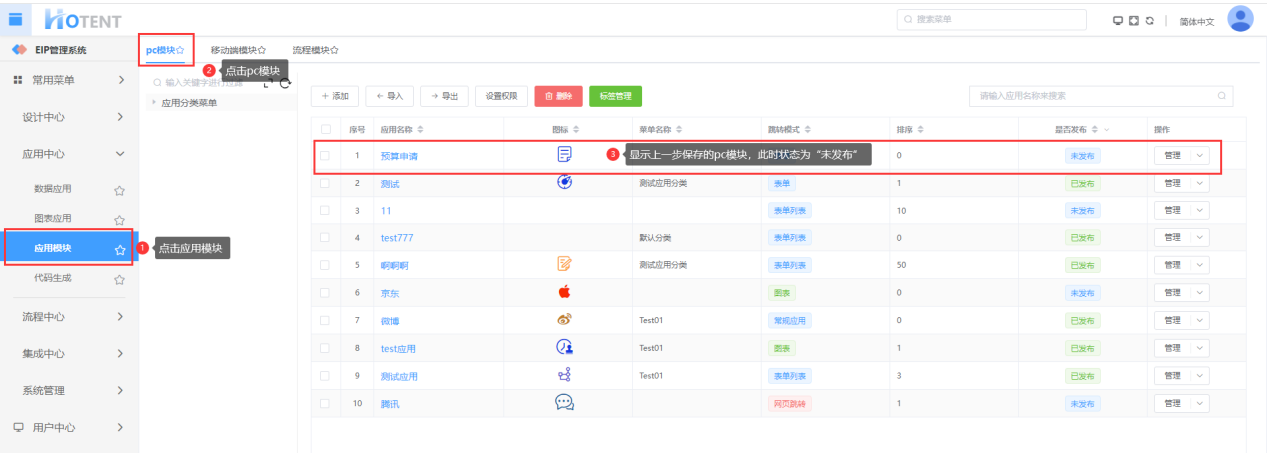Check the select-all checkbox in table header
Viewport: 1267px width, 453px height.
326,130
